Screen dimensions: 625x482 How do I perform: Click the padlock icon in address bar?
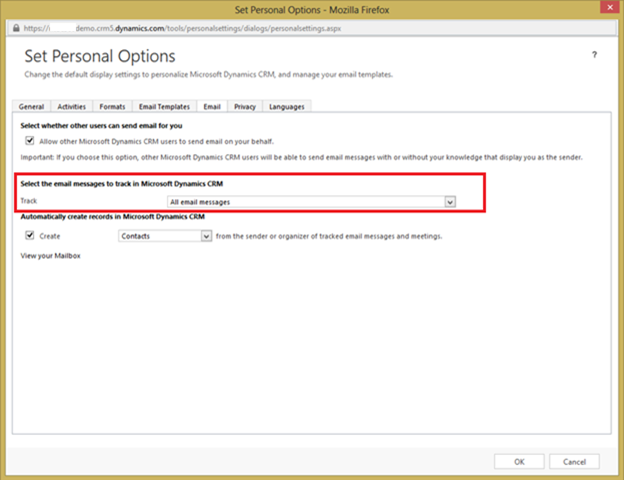(16, 28)
